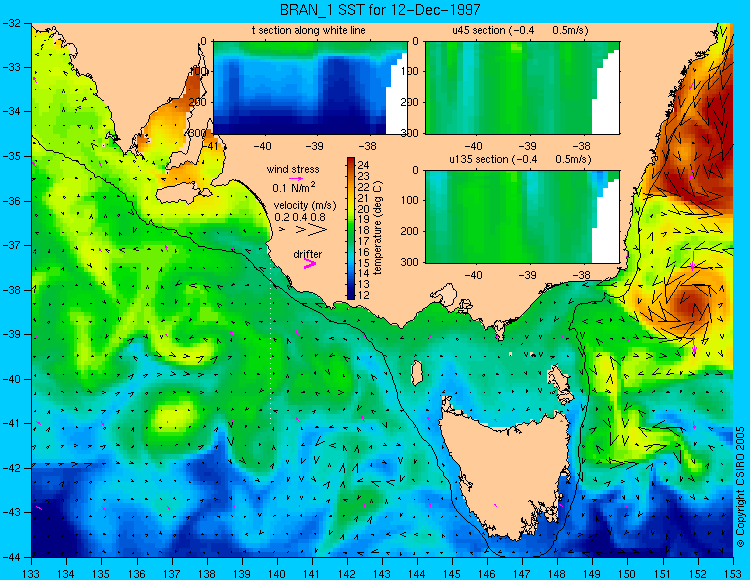Click the colorbar tick label 24

[x=364, y=165]
